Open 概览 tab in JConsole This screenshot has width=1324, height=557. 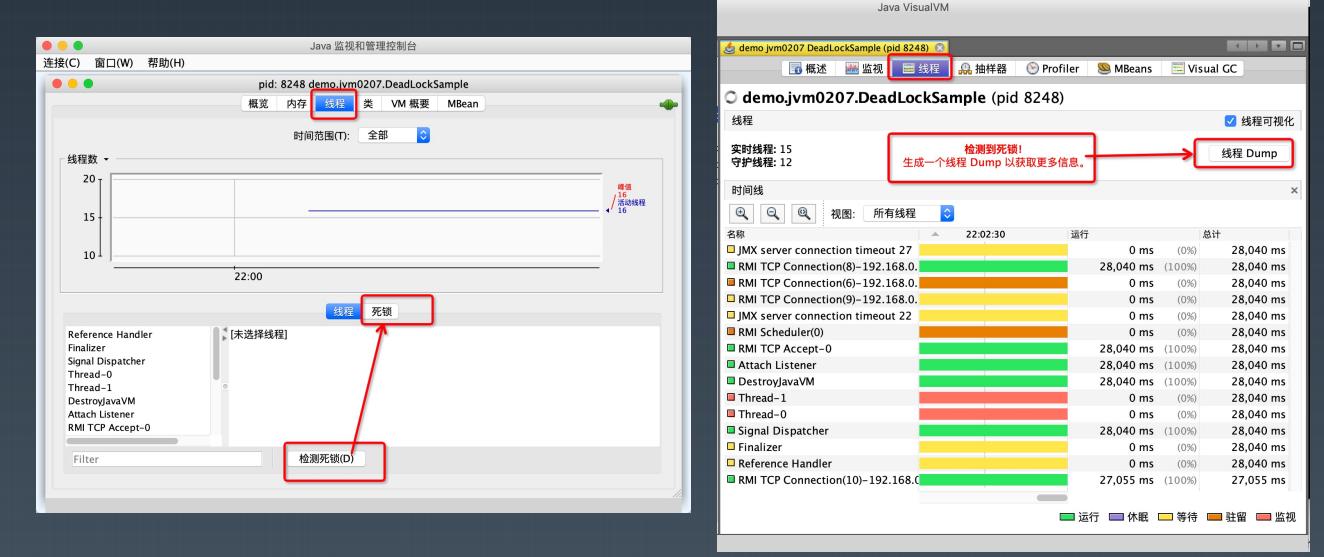258,103
